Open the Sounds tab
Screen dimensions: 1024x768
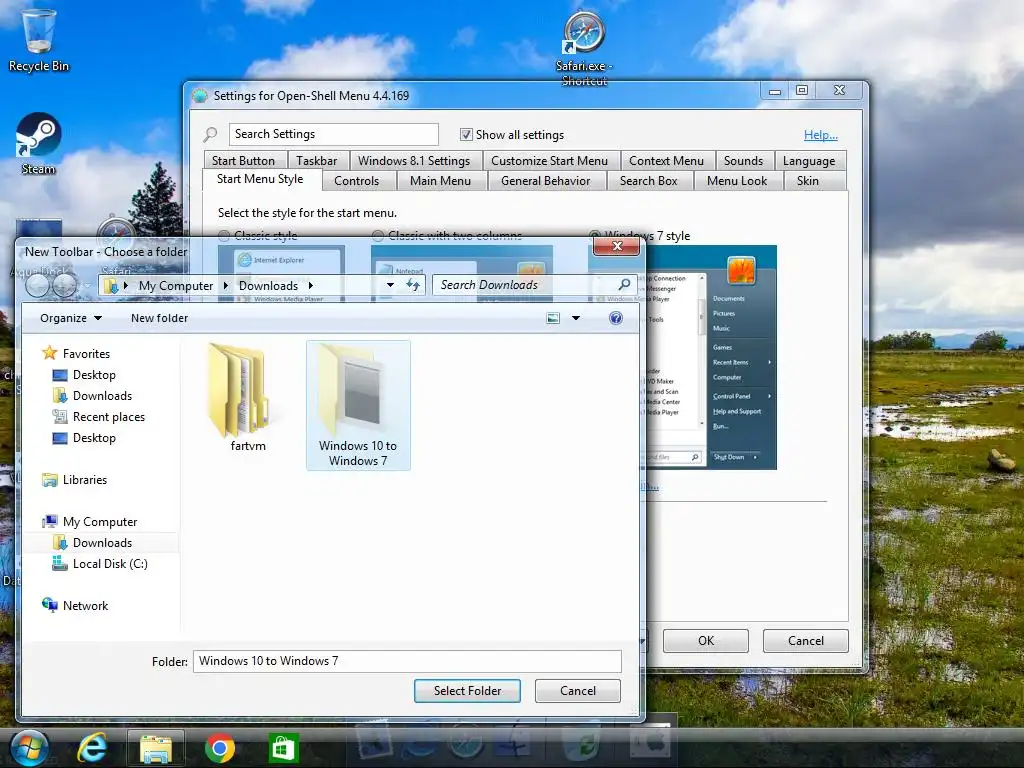(x=743, y=161)
